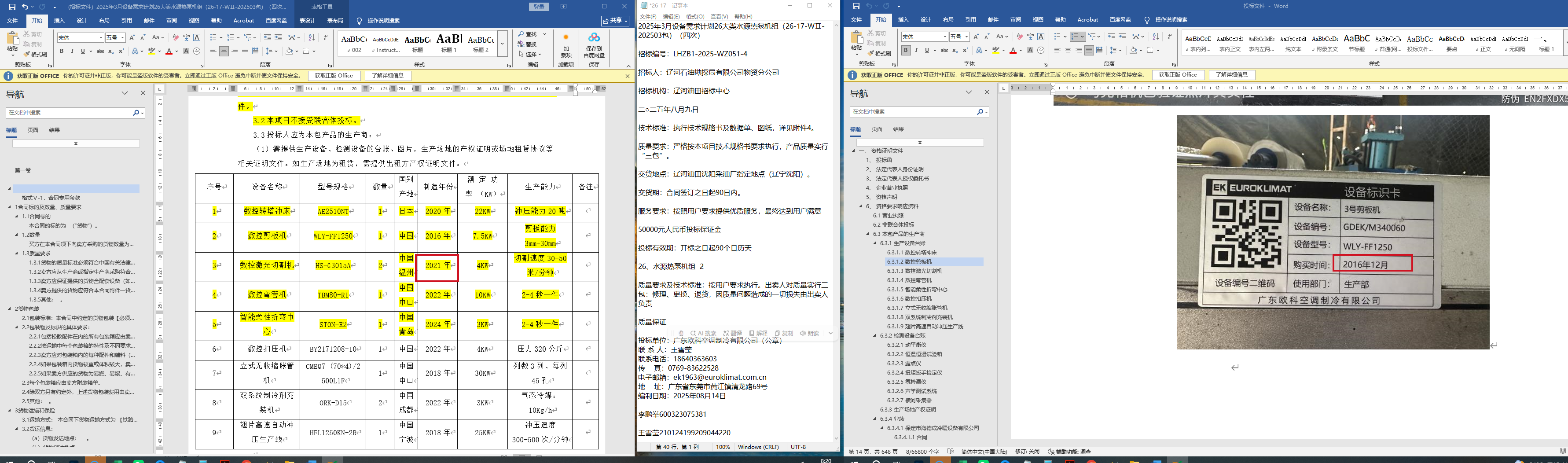Toggle show/hide paragraph marks in right Word

[x=1169, y=37]
